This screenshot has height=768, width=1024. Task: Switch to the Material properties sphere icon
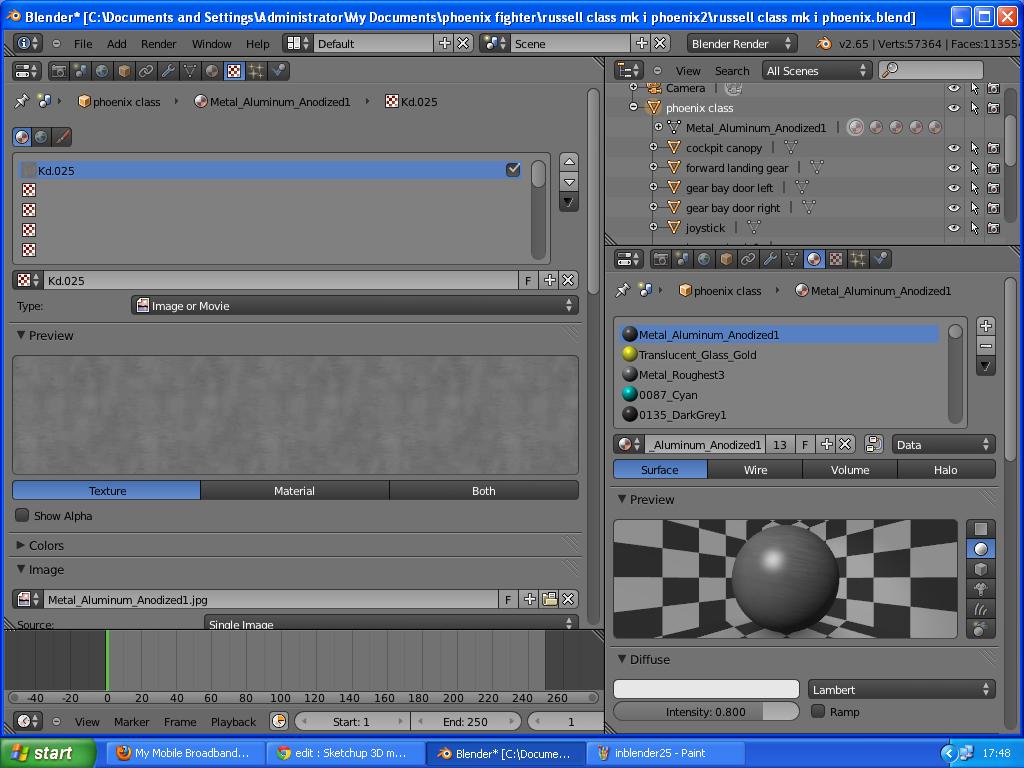(x=813, y=258)
